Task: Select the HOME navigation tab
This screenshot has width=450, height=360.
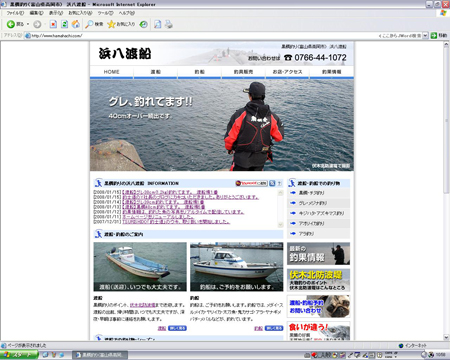Action: pyautogui.click(x=111, y=72)
